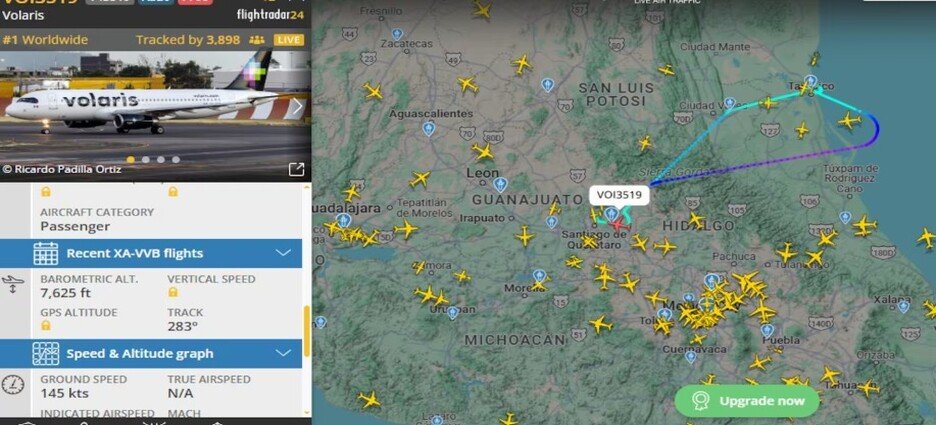Click the locked GPS Altitude padlock icon
This screenshot has height=425, width=936.
tap(46, 326)
